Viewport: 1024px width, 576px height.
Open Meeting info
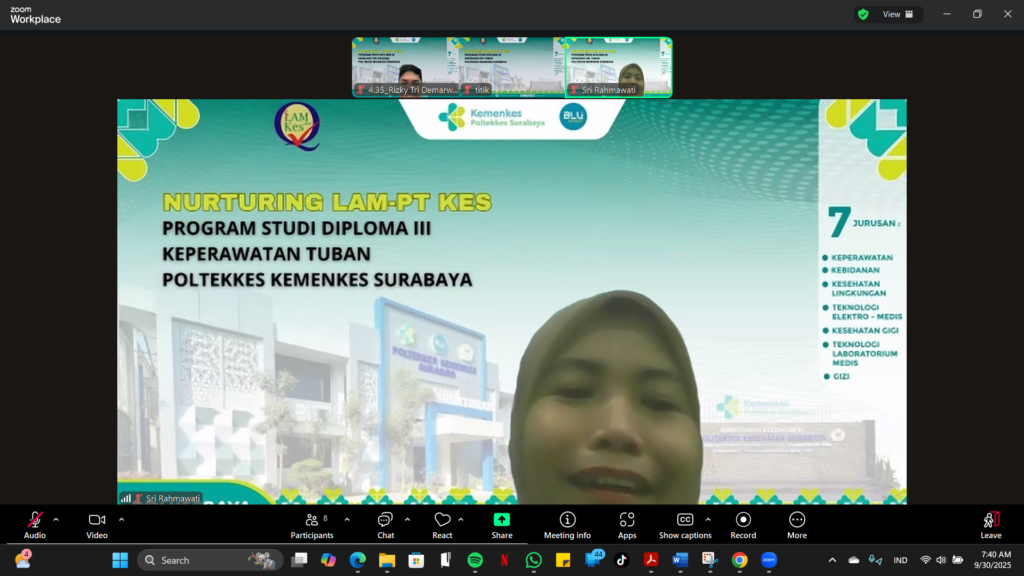point(567,525)
